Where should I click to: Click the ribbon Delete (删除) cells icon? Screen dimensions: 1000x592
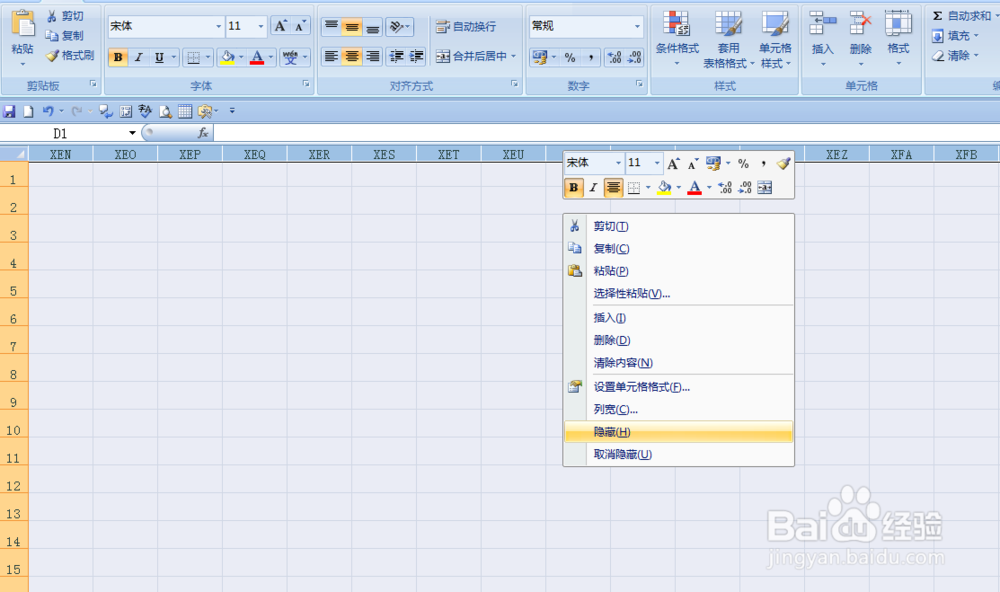pos(860,24)
